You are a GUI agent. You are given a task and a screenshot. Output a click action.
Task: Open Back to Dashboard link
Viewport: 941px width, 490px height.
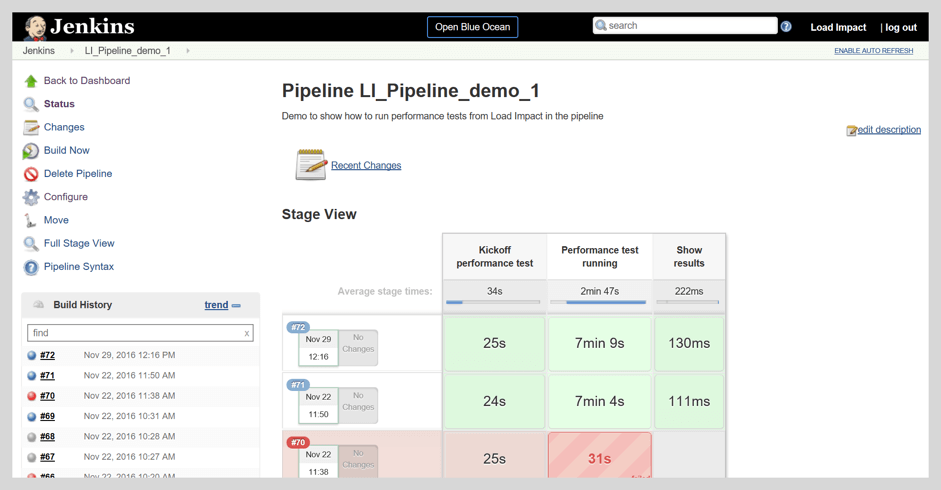click(x=87, y=80)
